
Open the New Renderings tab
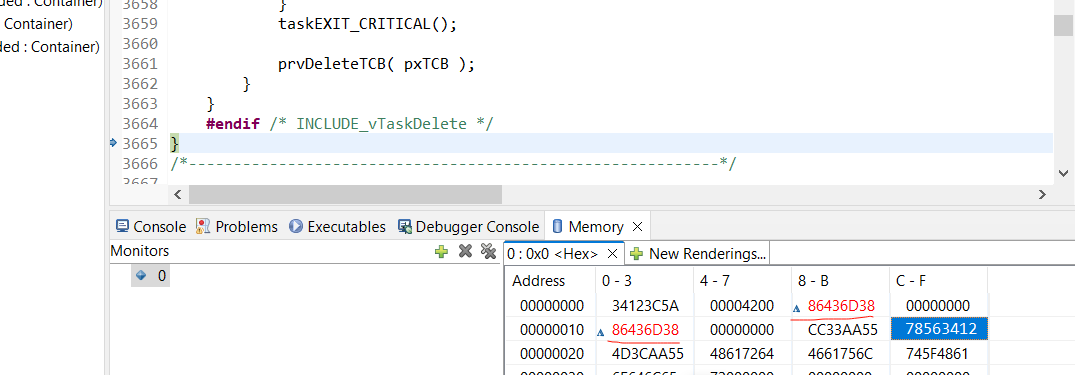tap(698, 254)
